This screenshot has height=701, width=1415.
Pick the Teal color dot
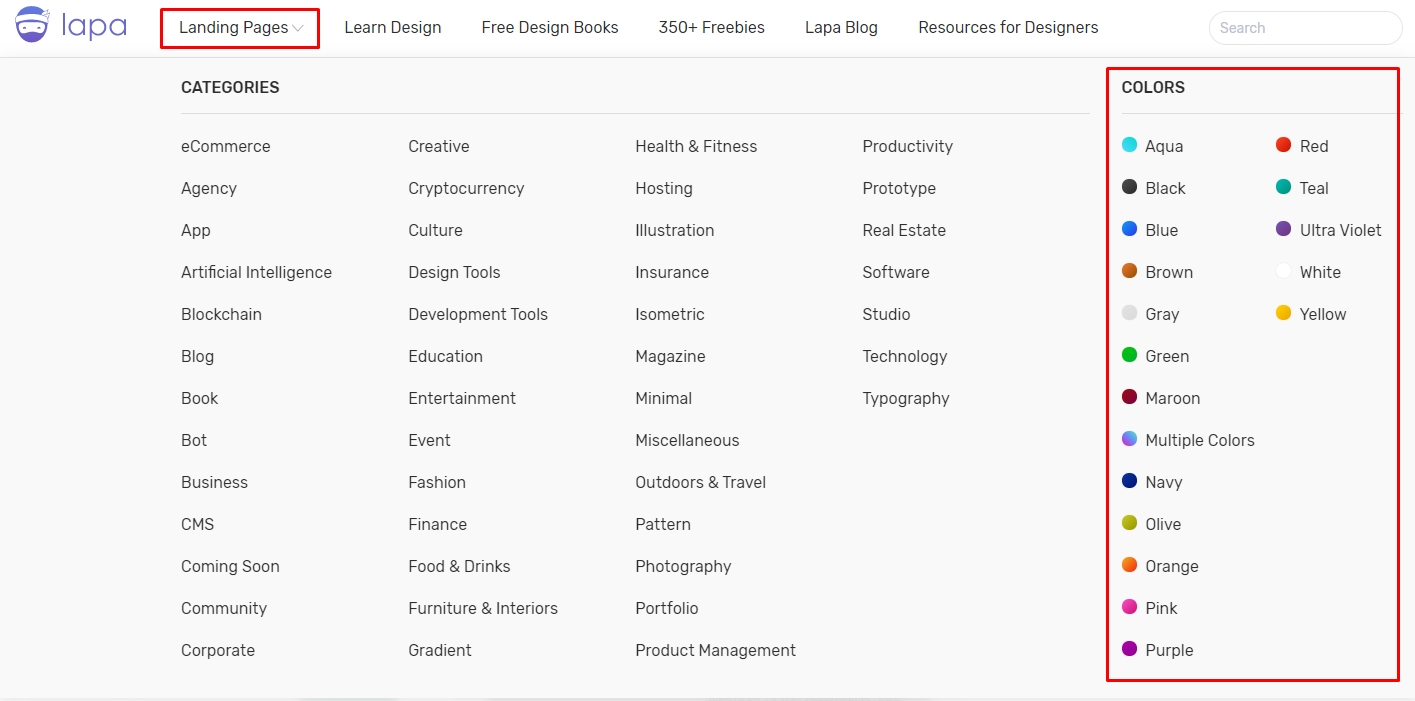(1284, 187)
